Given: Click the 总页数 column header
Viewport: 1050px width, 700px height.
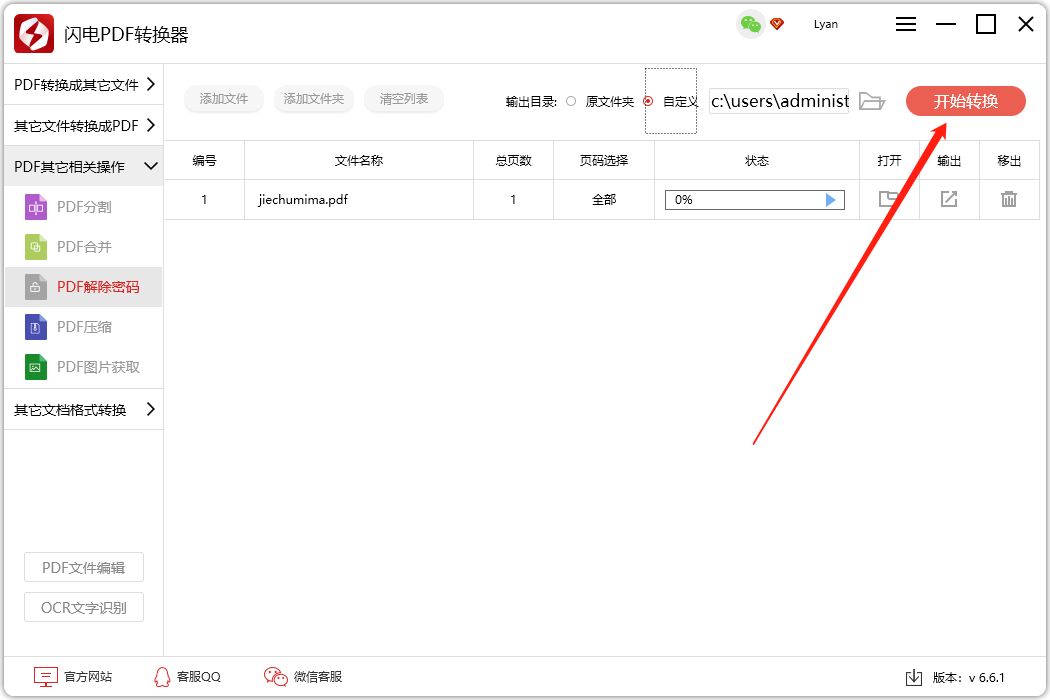Looking at the screenshot, I should [x=514, y=161].
